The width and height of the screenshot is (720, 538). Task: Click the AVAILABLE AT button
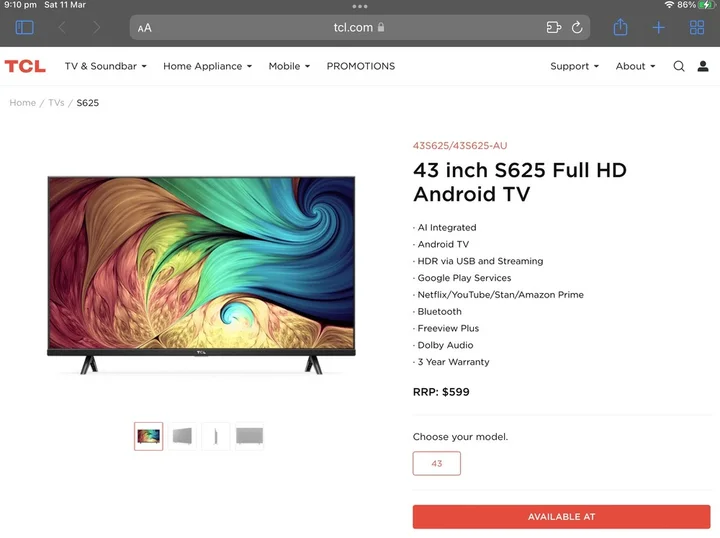tap(561, 516)
